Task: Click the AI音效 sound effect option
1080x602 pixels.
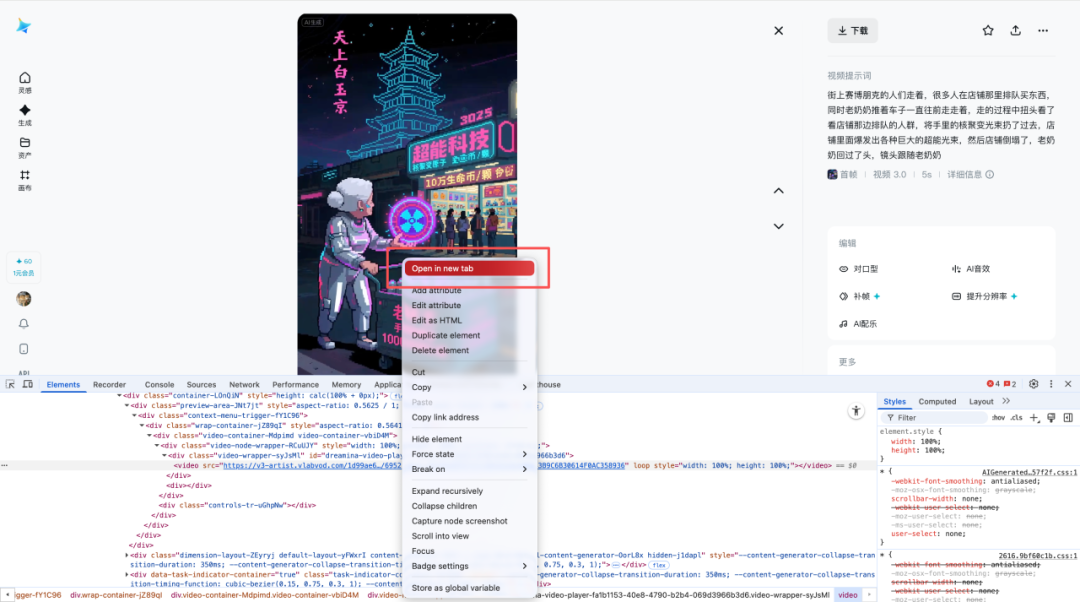Action: coord(970,269)
